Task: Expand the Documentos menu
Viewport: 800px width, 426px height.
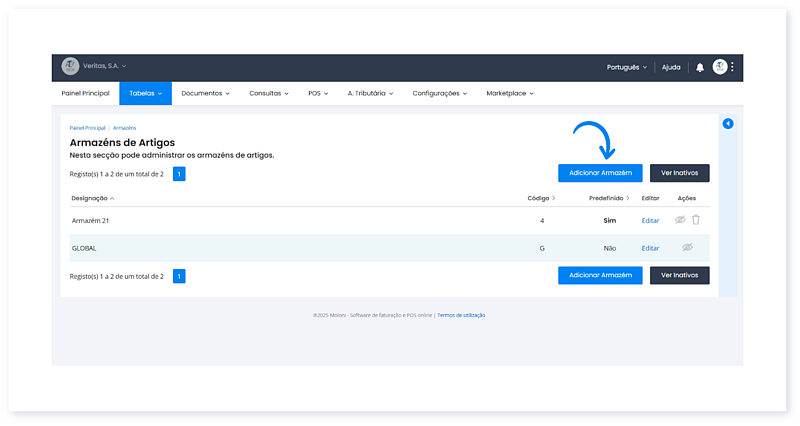Action: coord(205,93)
